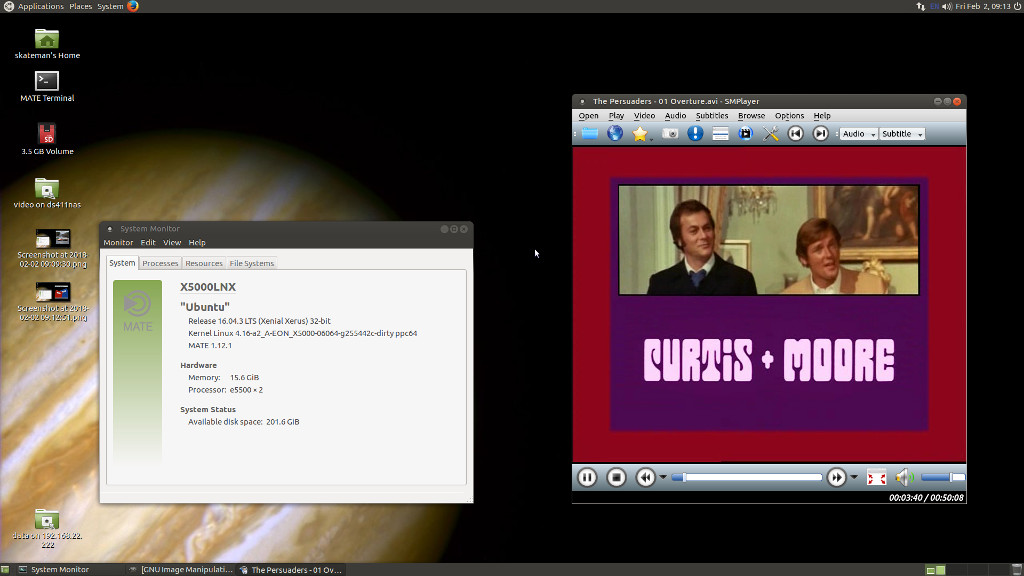Show file information via blue exclamation icon
The height and width of the screenshot is (576, 1024).
[x=695, y=134]
